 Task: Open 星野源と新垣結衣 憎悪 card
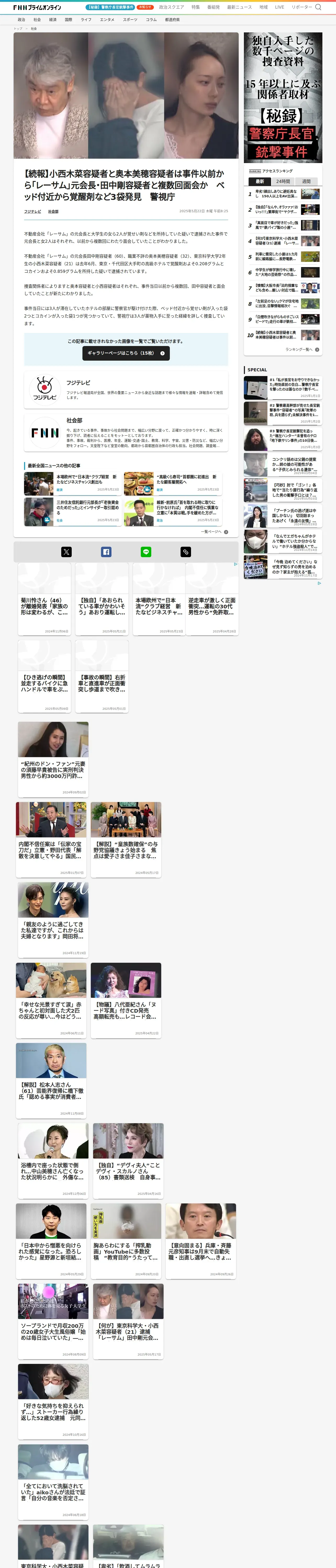pos(51,1241)
